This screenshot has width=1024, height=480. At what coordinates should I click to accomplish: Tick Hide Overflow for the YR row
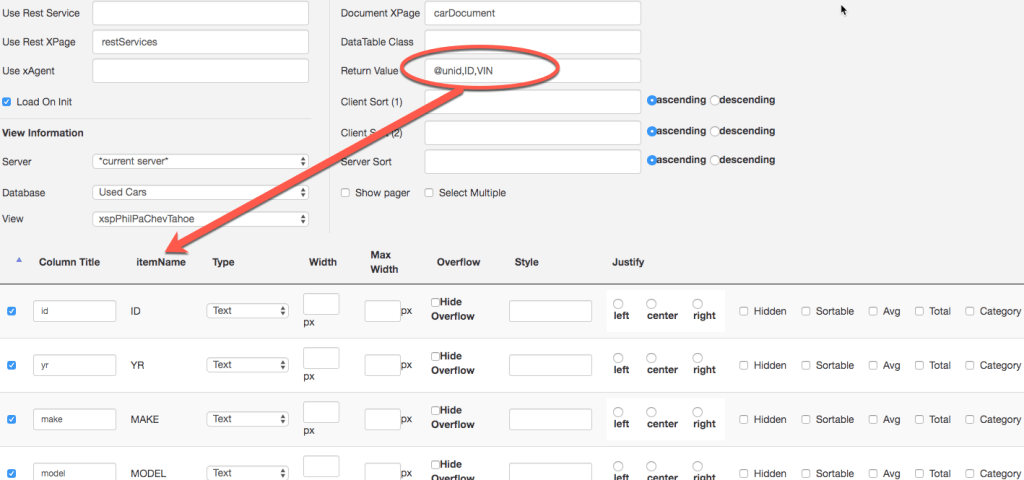435,356
